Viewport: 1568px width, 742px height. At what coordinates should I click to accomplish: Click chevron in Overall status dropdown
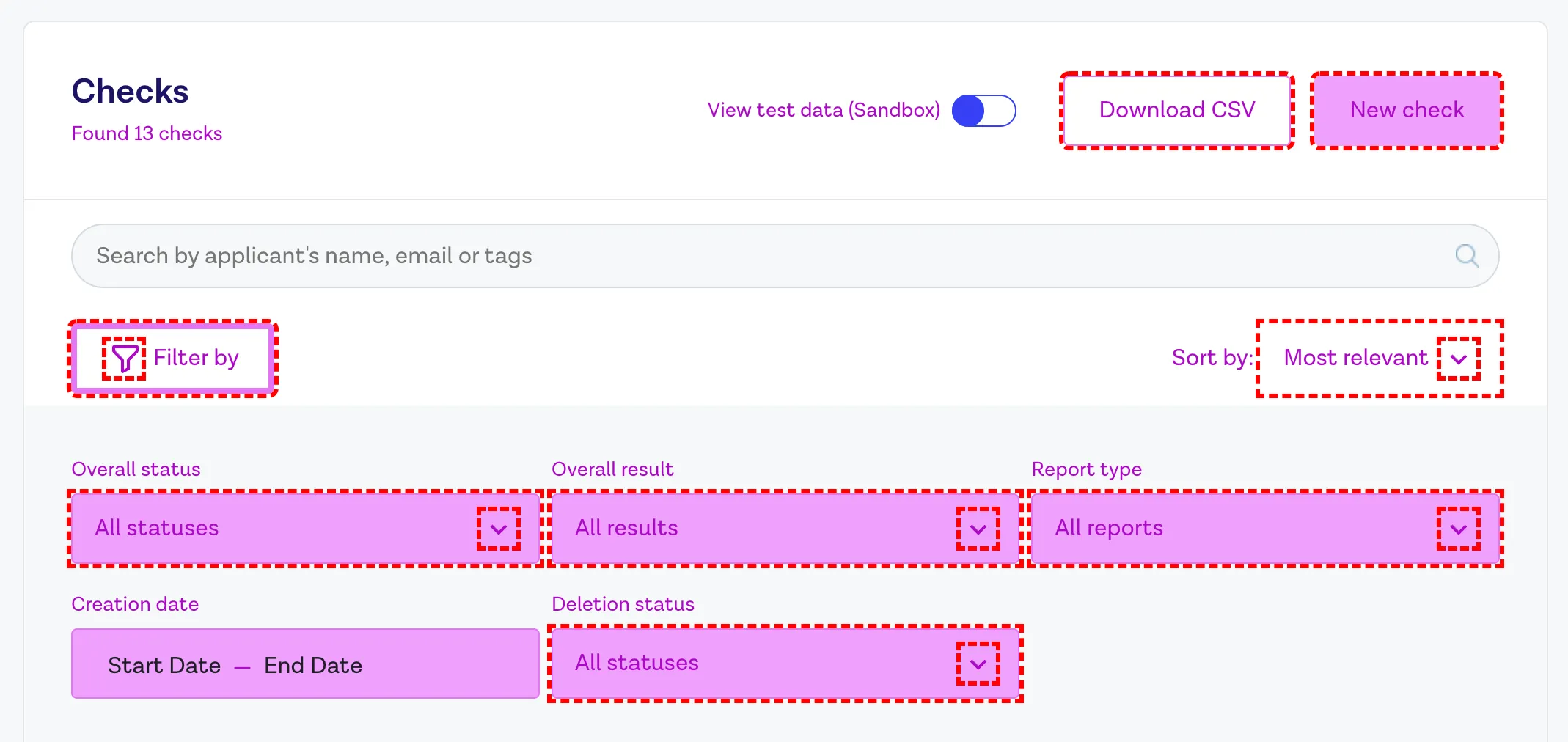(x=499, y=529)
